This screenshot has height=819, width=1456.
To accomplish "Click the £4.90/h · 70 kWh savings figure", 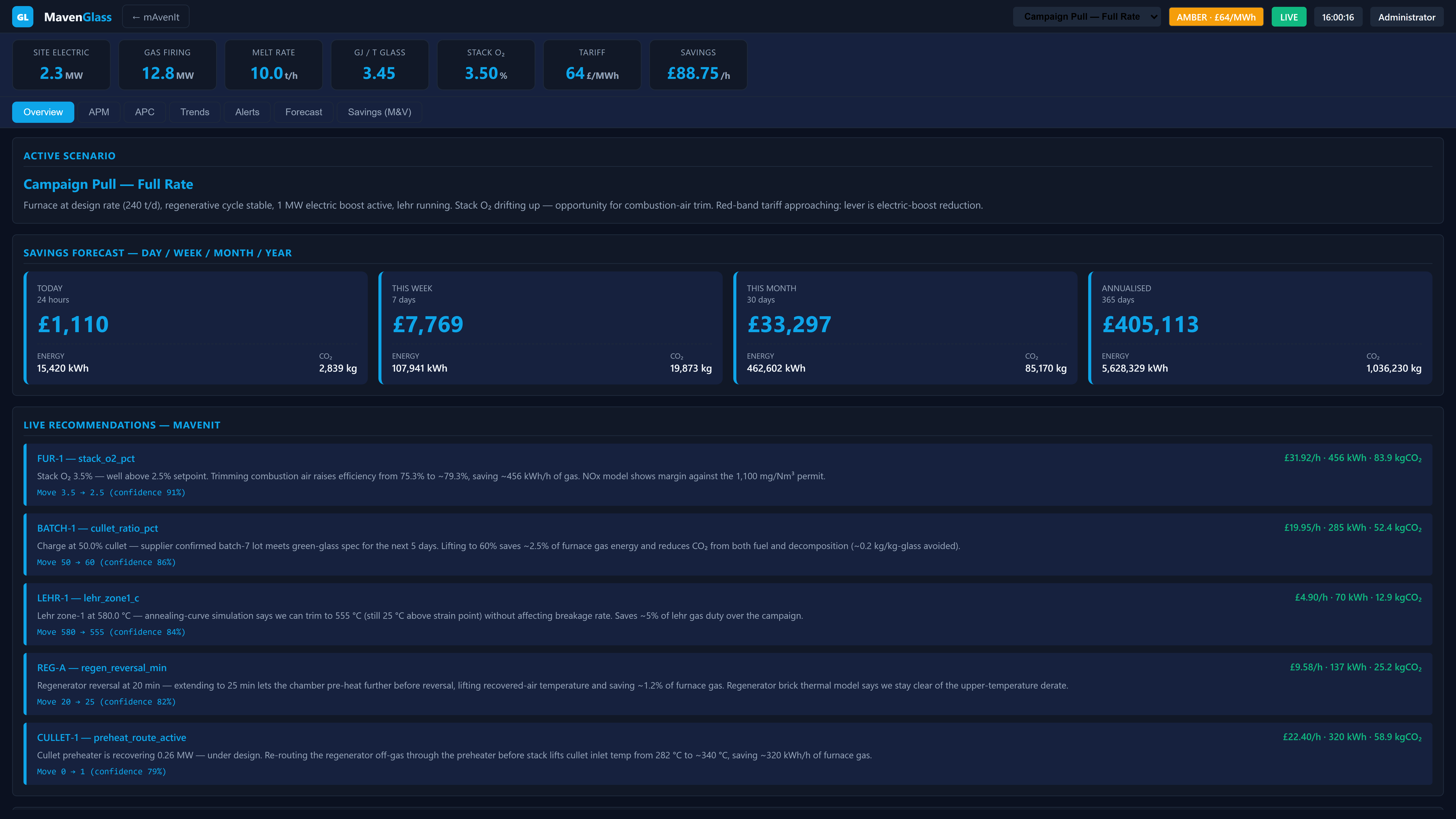I will coord(1358,597).
